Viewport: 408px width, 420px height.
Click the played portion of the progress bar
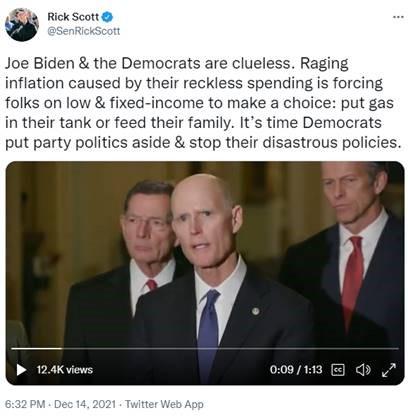[36, 349]
